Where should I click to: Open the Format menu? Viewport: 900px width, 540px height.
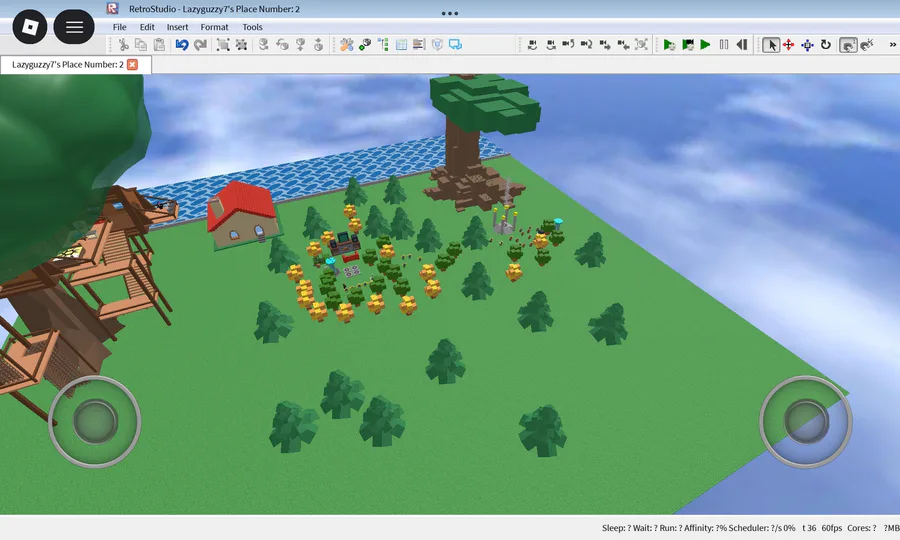tap(214, 27)
